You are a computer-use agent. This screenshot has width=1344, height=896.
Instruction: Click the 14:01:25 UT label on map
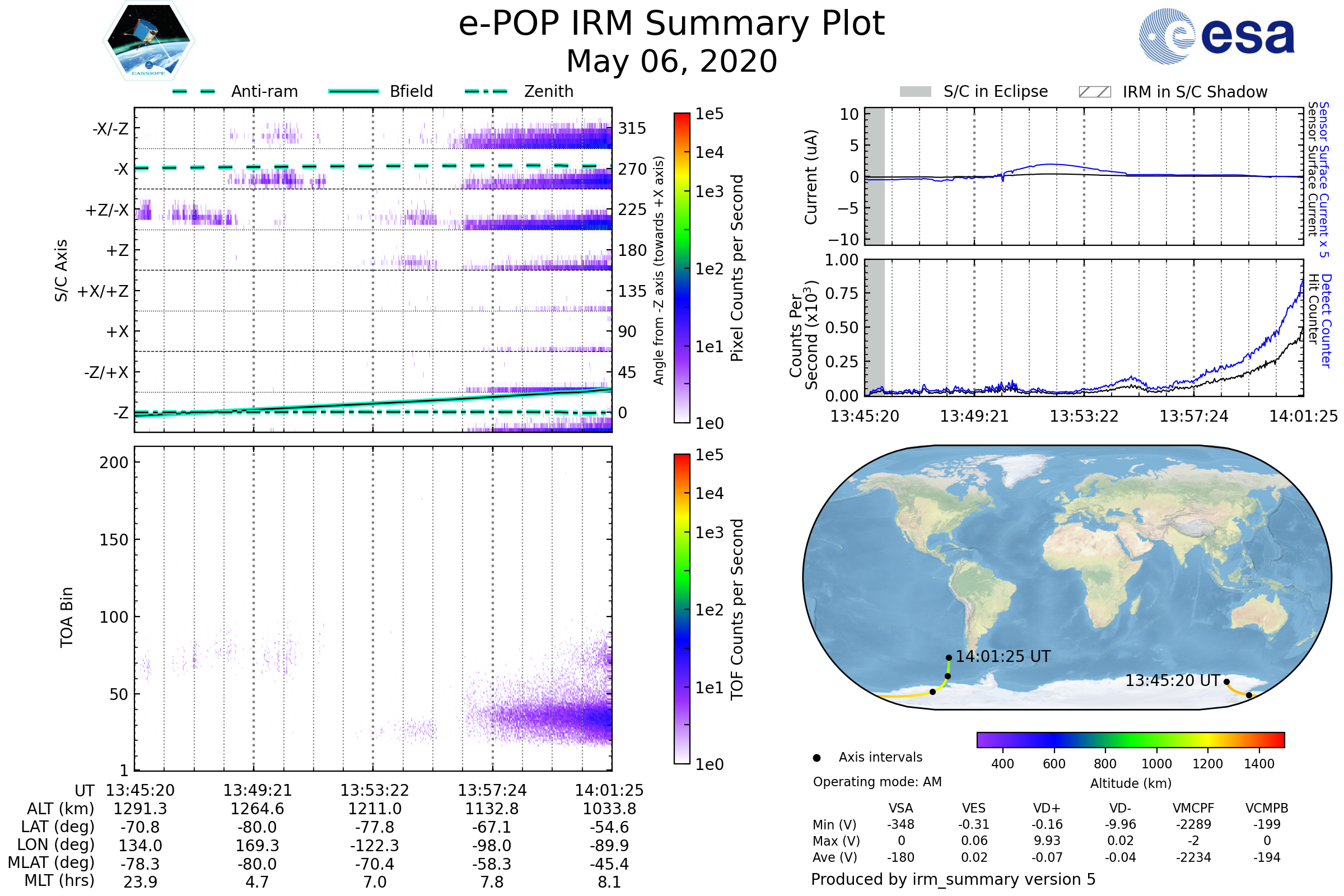click(x=1003, y=656)
